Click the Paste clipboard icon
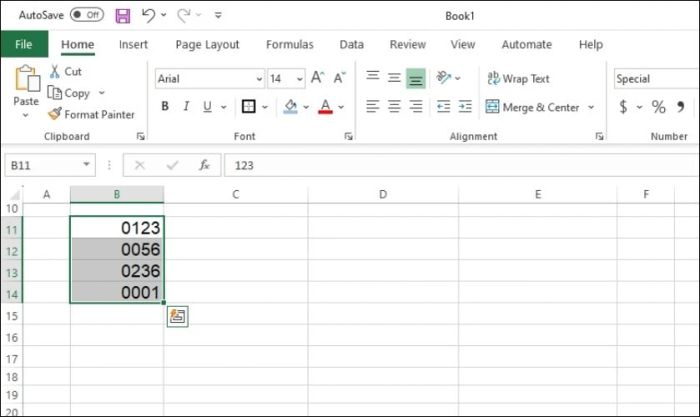This screenshot has width=700, height=417. [x=27, y=79]
